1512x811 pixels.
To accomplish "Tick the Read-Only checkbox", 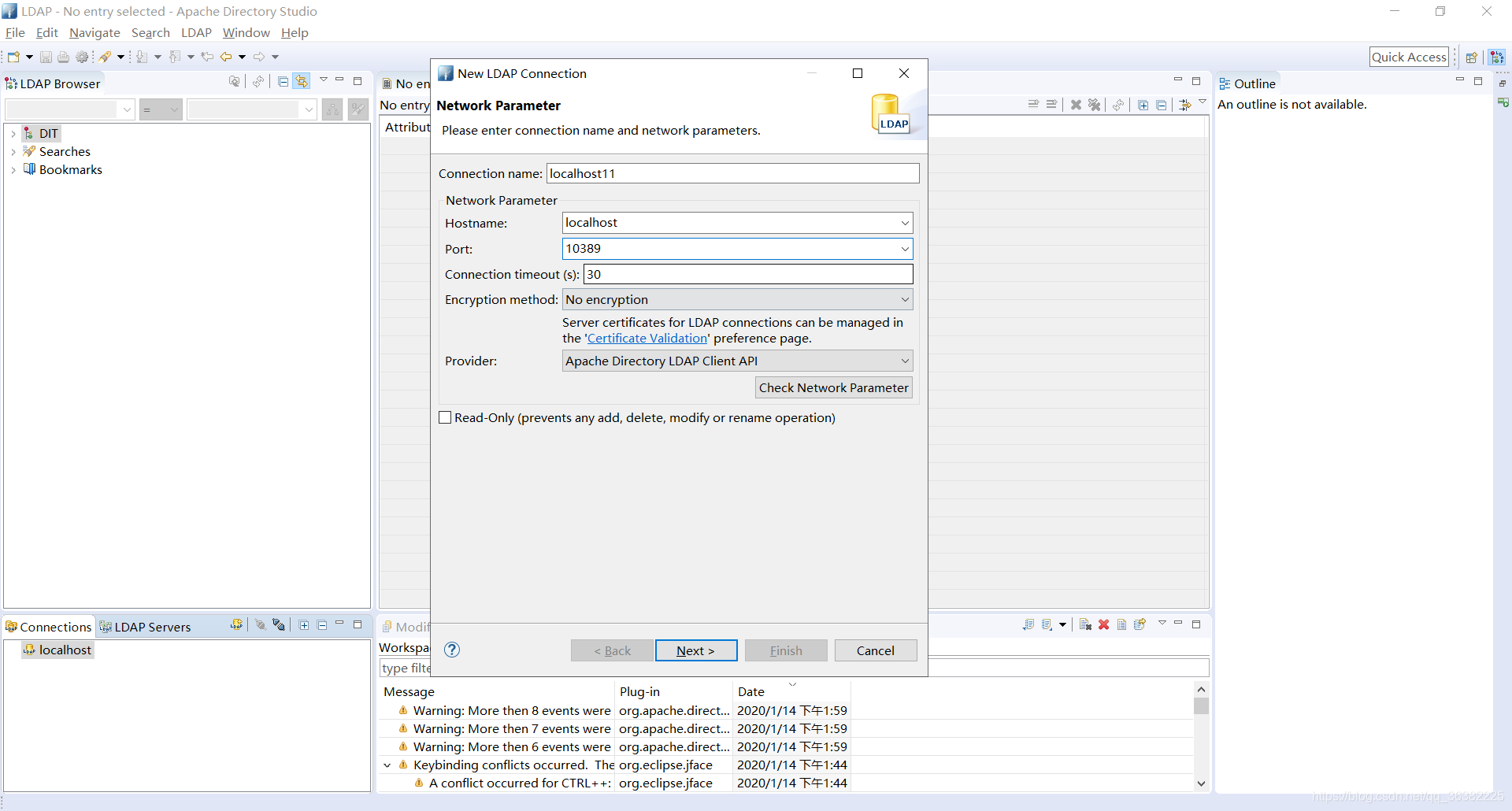I will pos(445,417).
